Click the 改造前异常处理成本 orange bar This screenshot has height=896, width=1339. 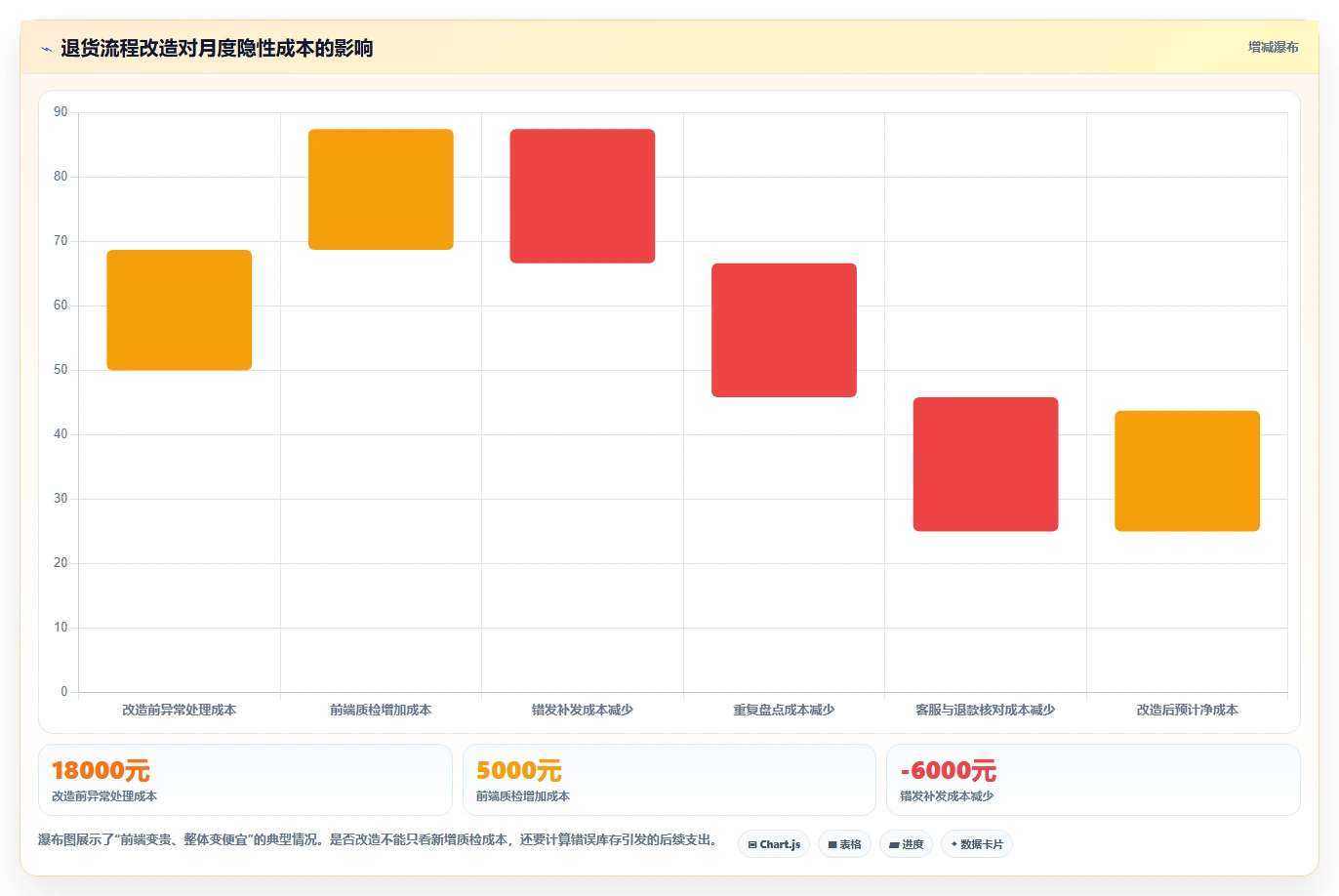pyautogui.click(x=180, y=310)
